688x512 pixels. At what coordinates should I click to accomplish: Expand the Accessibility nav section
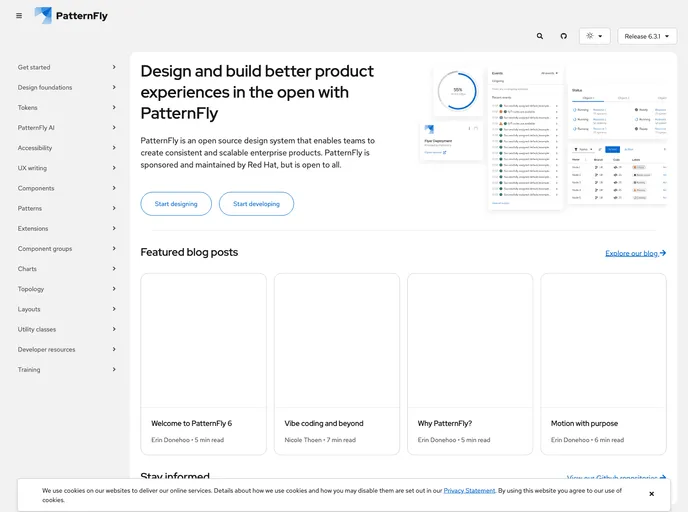(67, 148)
